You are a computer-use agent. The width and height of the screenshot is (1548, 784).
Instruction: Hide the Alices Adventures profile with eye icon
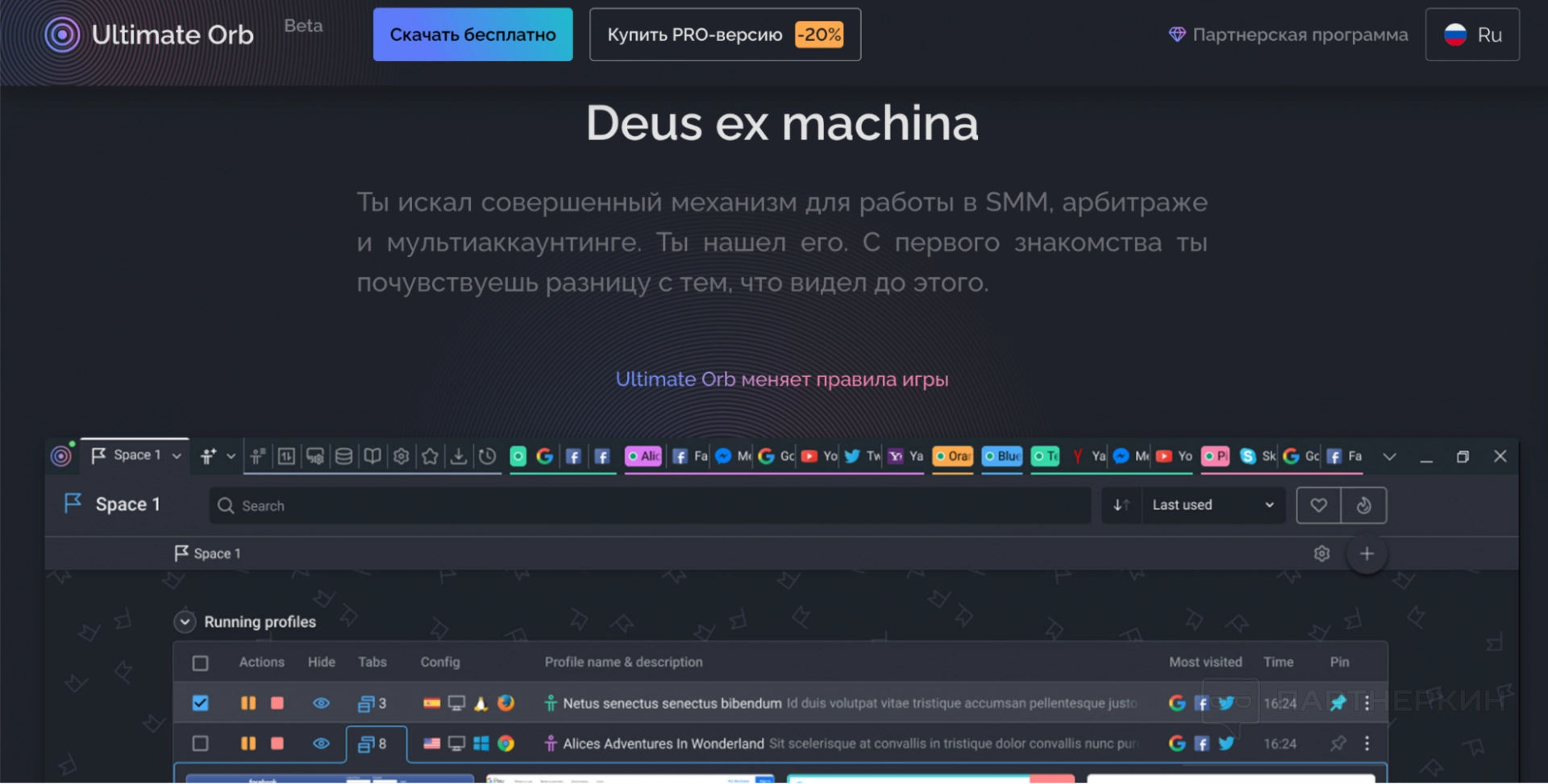[x=321, y=744]
